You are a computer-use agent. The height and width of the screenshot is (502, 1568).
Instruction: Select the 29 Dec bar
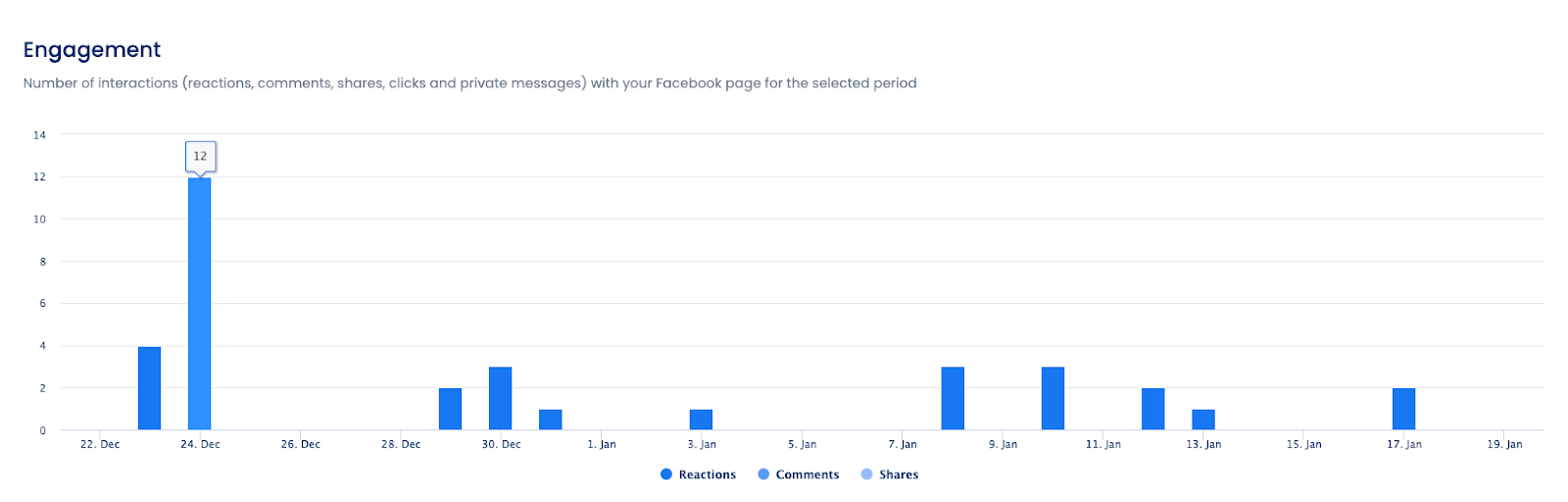tap(451, 409)
